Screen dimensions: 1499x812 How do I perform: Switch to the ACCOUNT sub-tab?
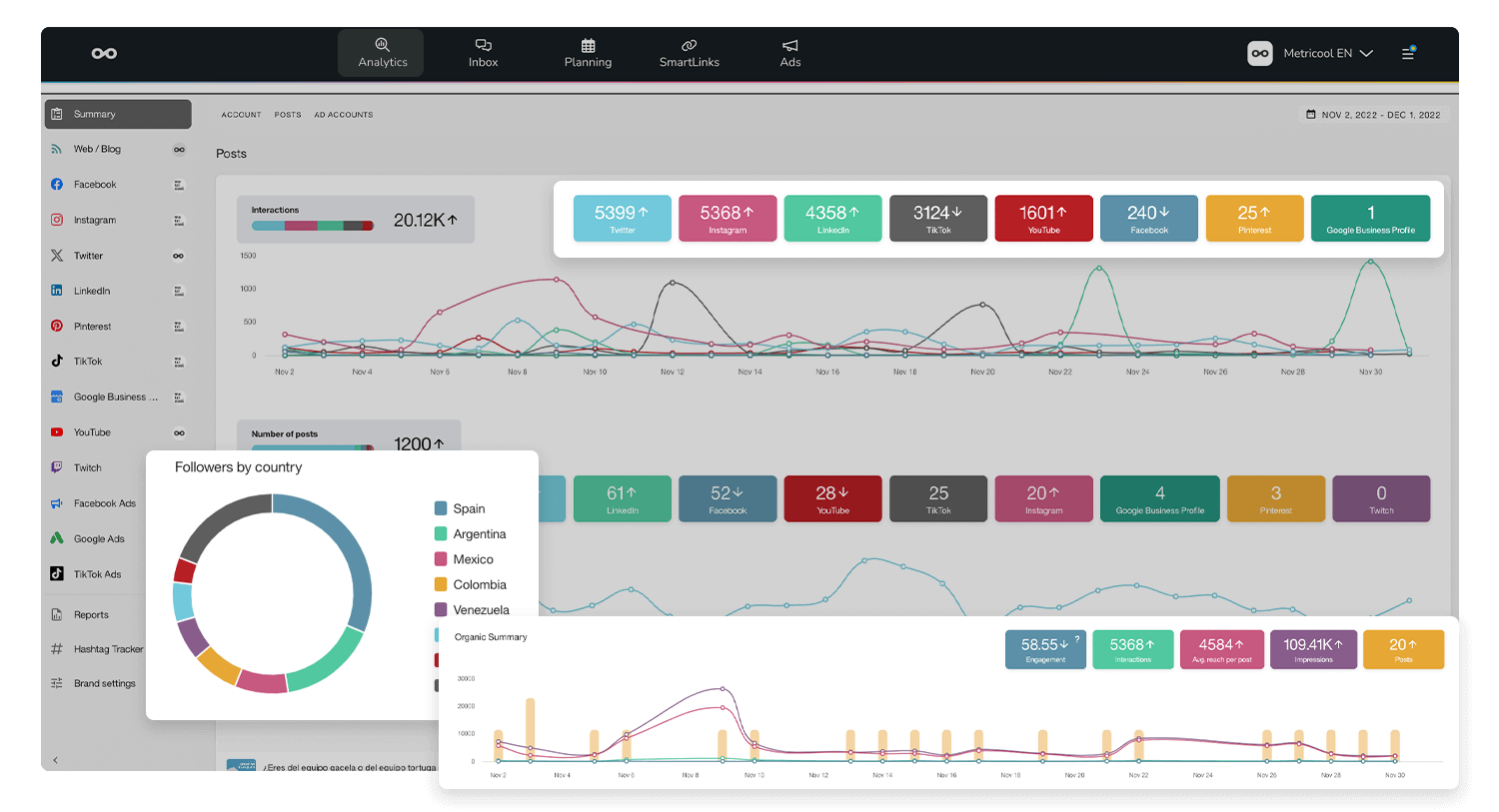pyautogui.click(x=242, y=115)
